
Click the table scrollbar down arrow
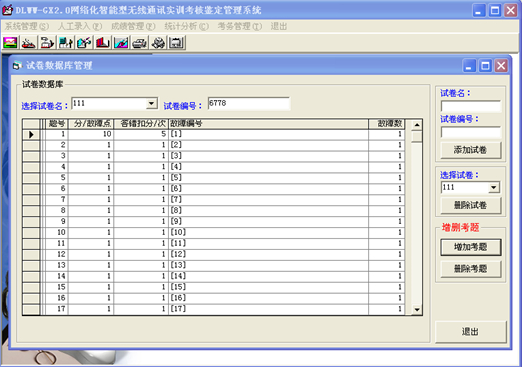417,310
